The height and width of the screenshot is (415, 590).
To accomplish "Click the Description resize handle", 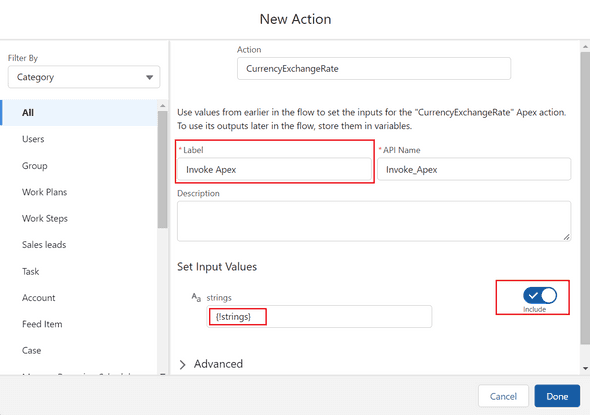I will (x=566, y=237).
